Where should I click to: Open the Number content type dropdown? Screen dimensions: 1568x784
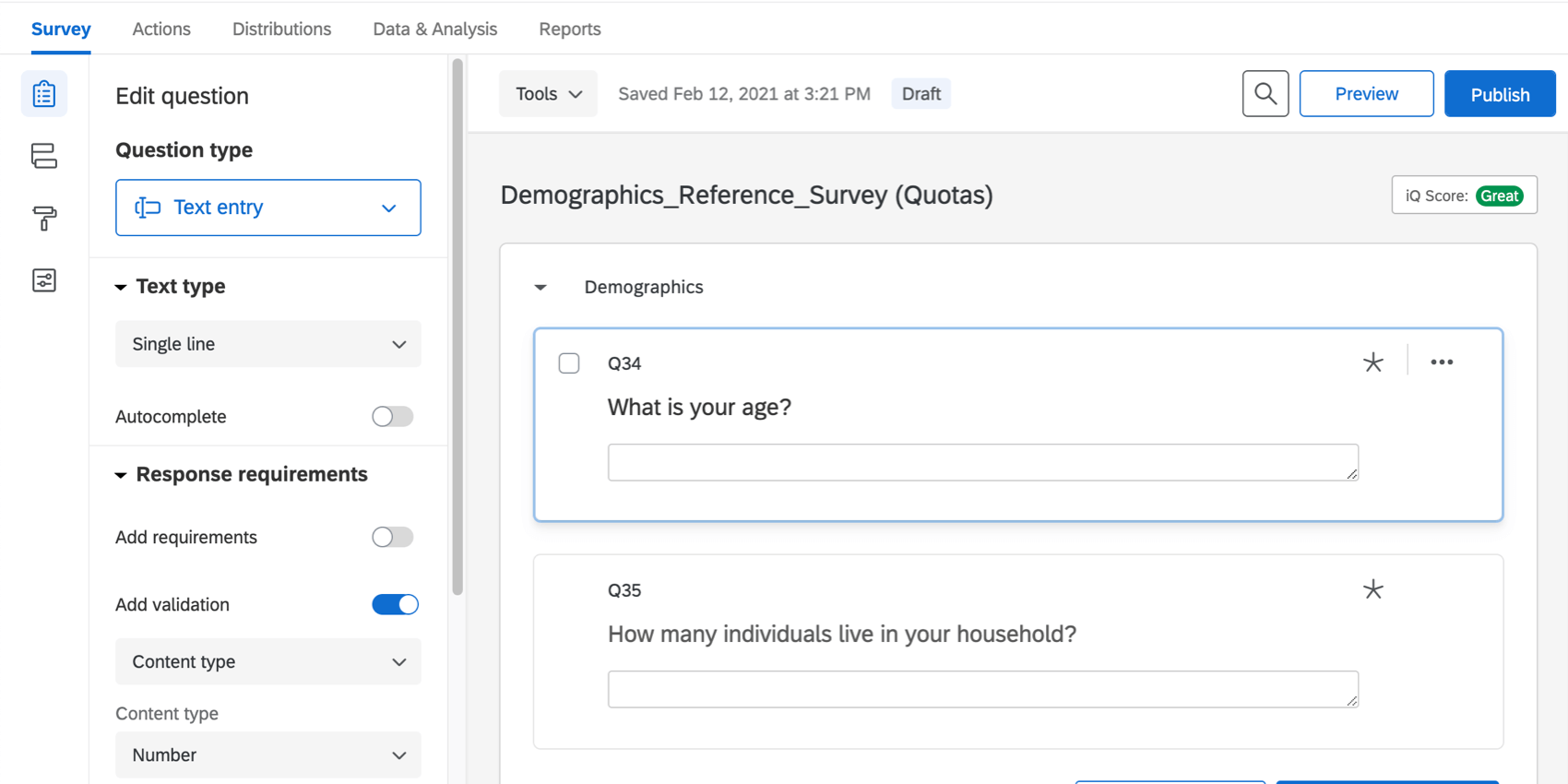(x=268, y=755)
